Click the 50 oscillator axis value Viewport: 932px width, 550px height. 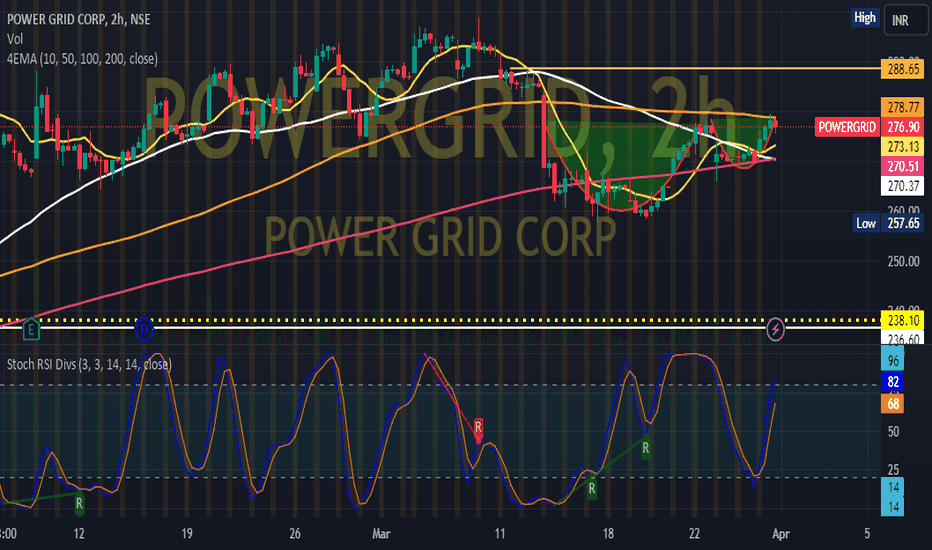(x=893, y=432)
